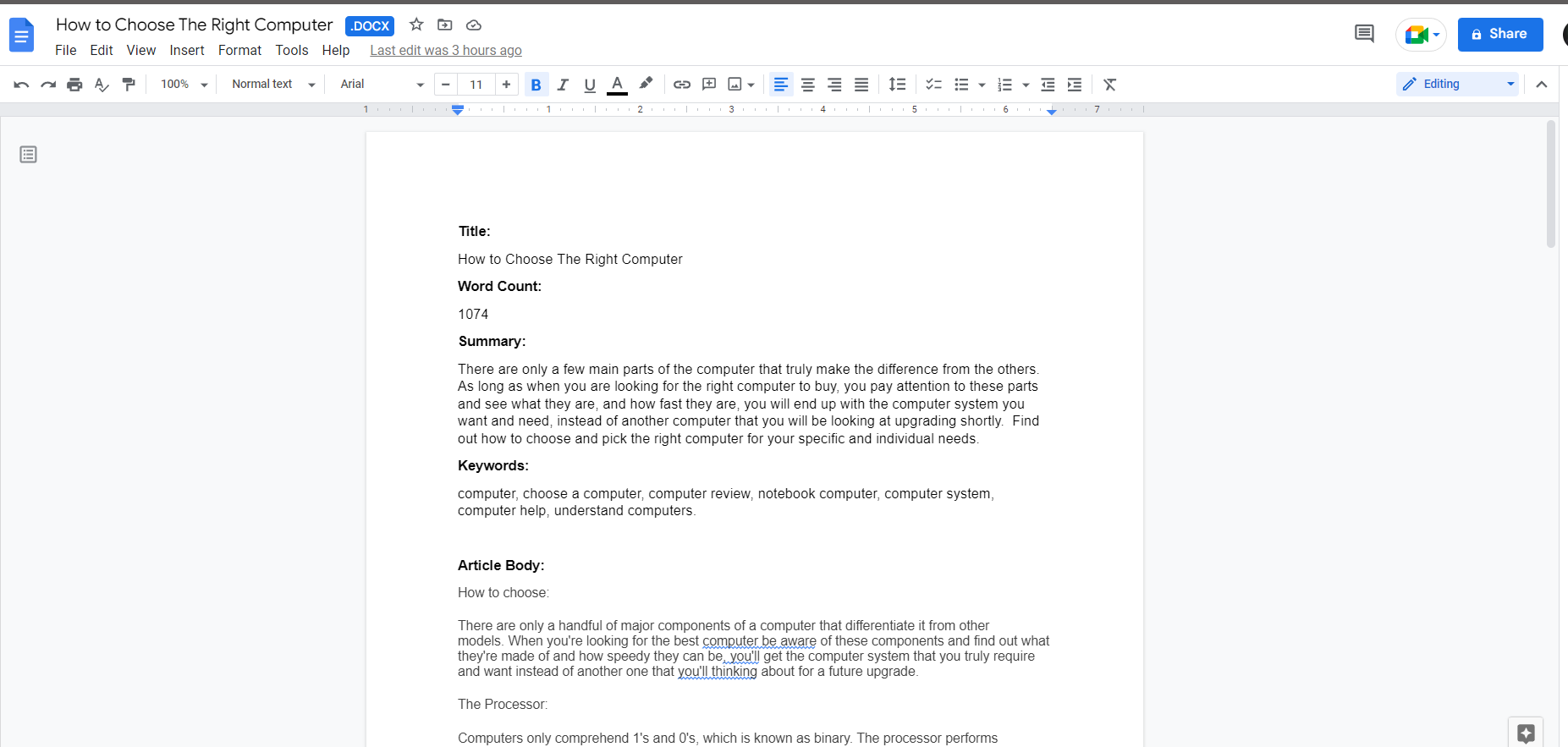Open the Docs home icon
The height and width of the screenshot is (747, 1568).
click(21, 36)
